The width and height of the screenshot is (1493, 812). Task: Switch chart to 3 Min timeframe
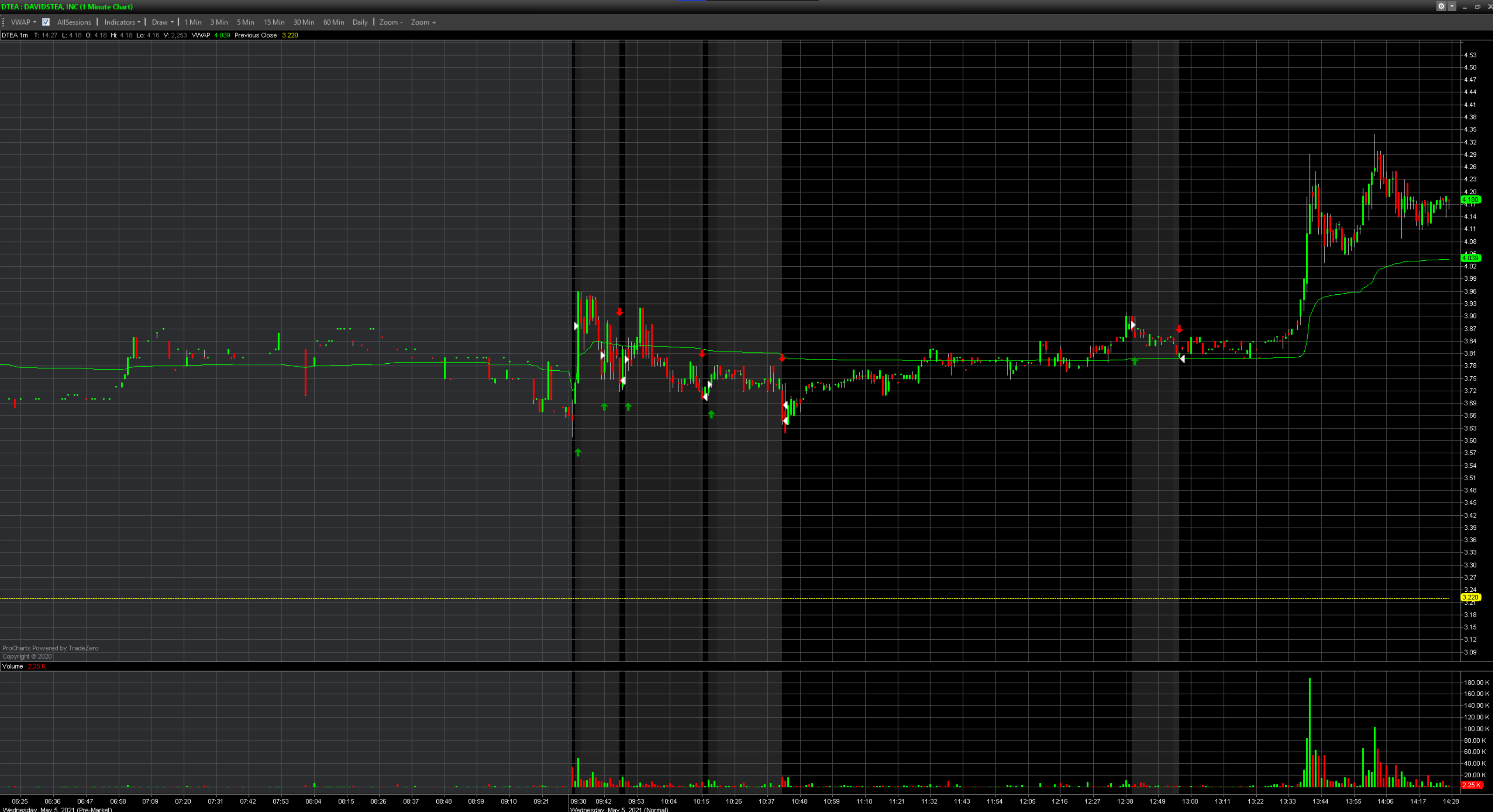tap(219, 22)
